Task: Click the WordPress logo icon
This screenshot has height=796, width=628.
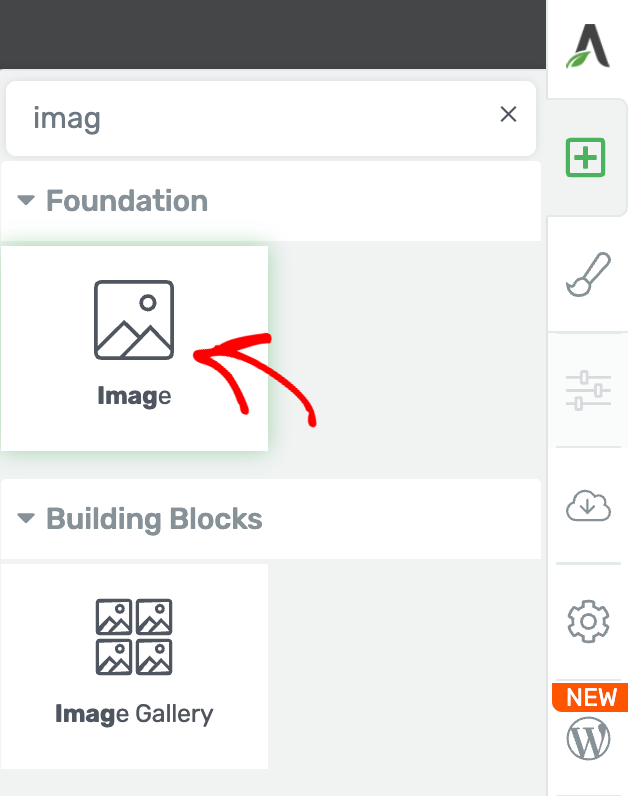Action: pos(588,740)
